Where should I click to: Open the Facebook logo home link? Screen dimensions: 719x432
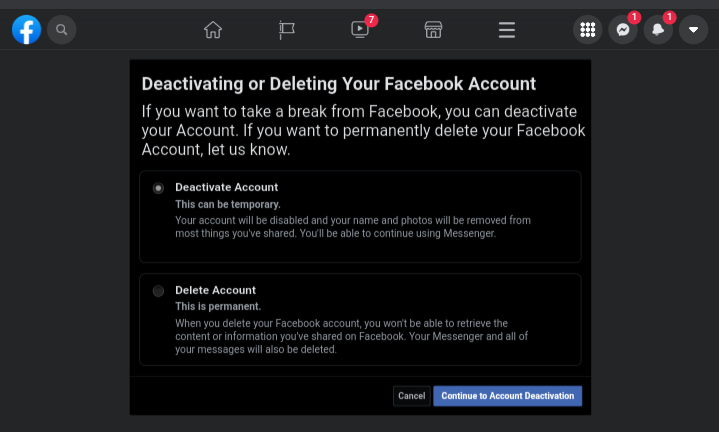pyautogui.click(x=27, y=30)
